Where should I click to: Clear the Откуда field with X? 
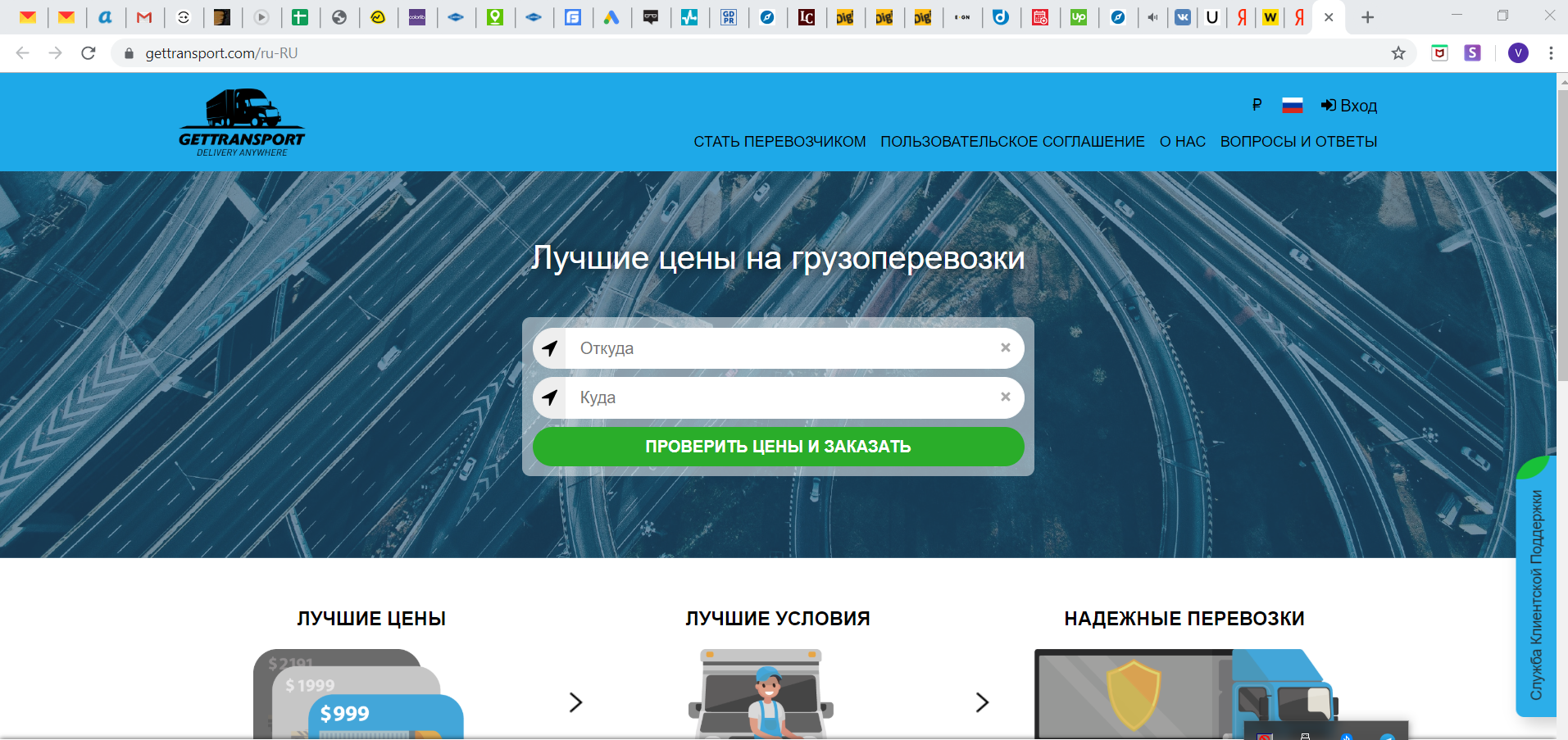tap(1006, 347)
